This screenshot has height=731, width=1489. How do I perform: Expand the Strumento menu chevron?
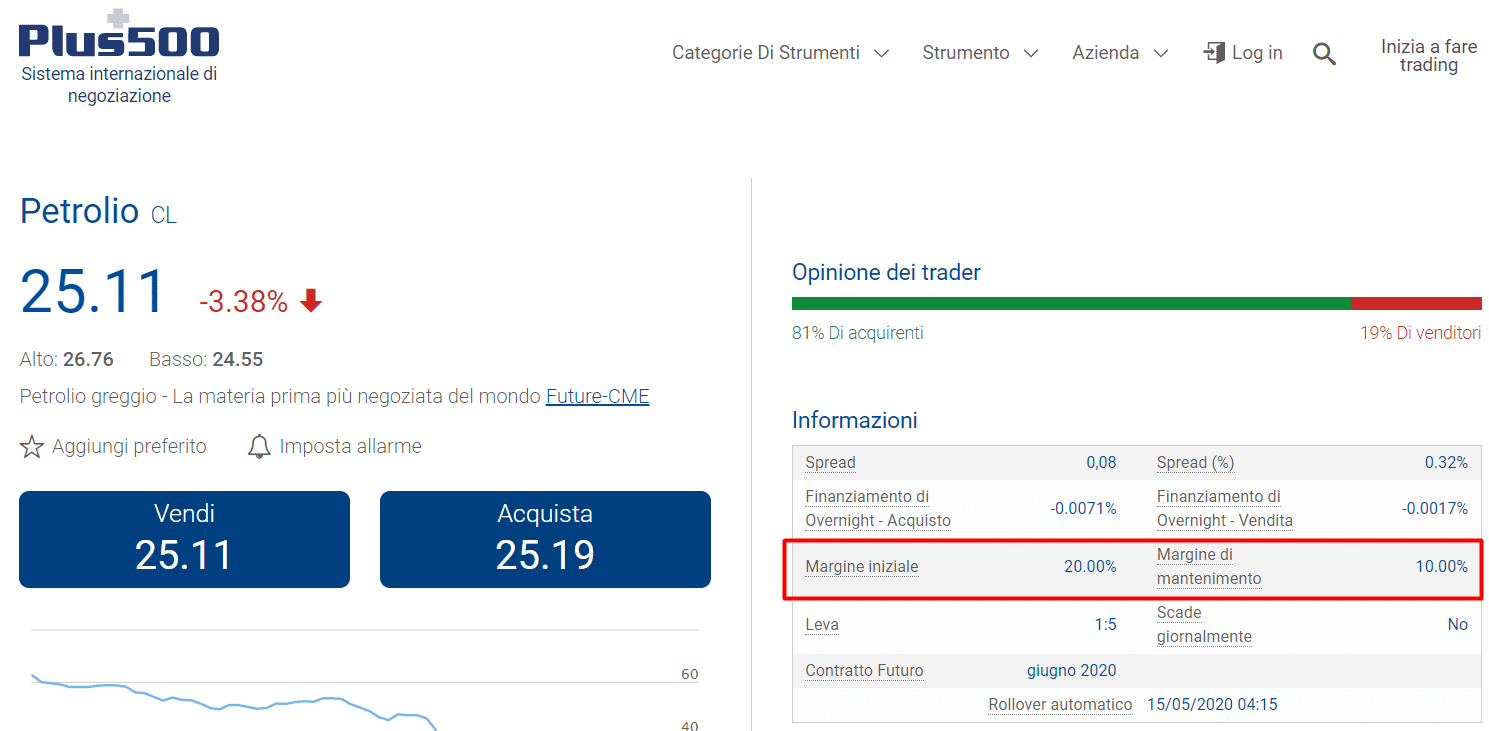1031,53
